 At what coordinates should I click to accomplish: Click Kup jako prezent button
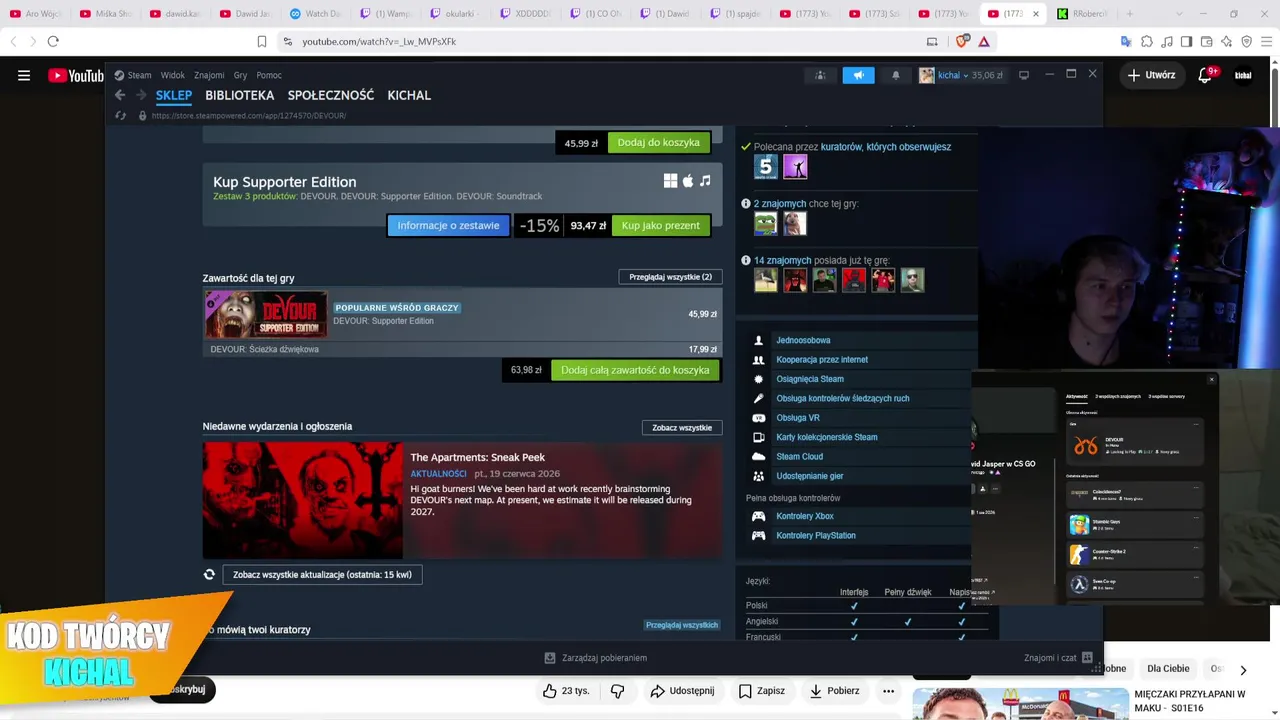click(x=661, y=226)
